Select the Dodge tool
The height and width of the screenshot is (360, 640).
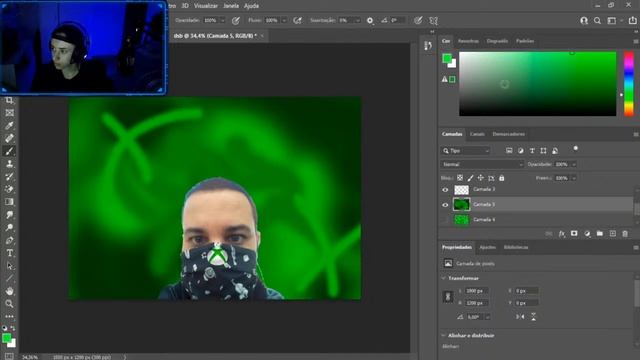(9, 227)
